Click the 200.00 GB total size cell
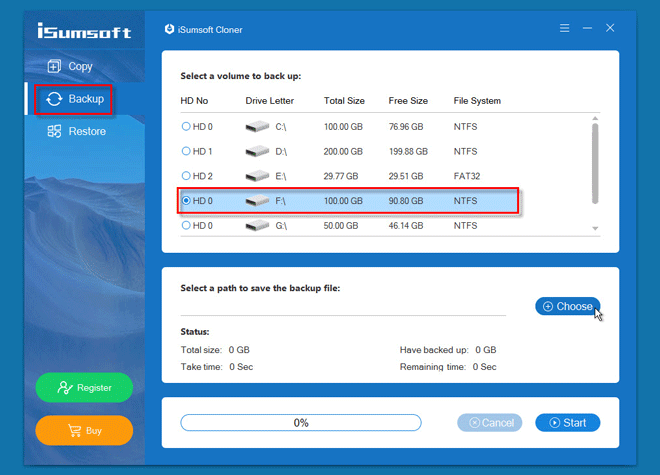 click(x=343, y=151)
